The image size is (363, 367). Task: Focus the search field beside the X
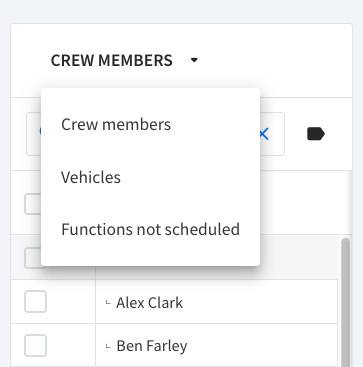pos(155,134)
